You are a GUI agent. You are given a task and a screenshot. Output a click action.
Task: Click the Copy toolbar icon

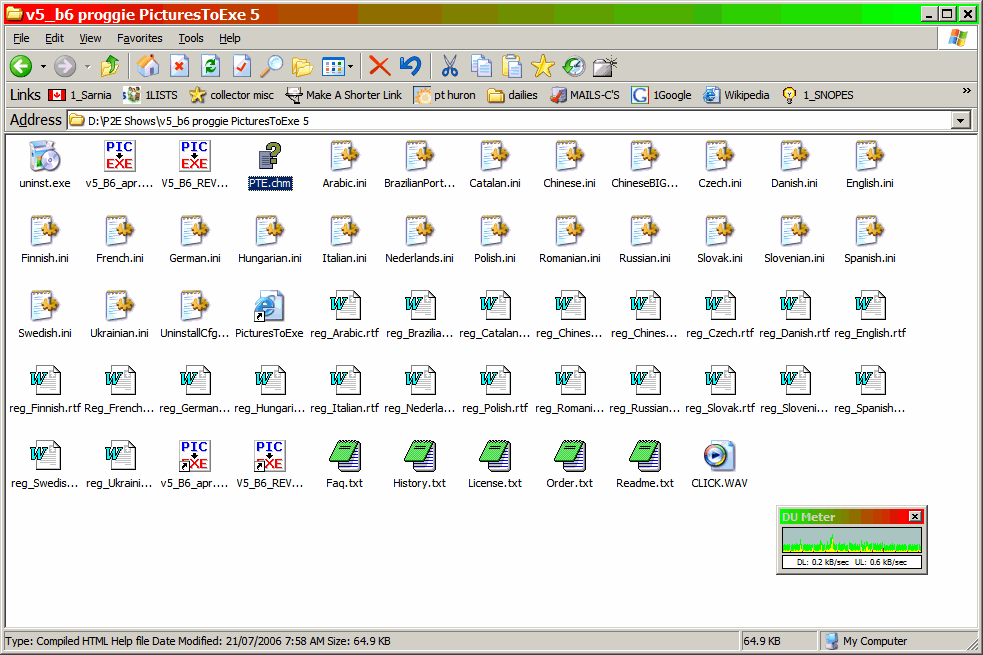(x=481, y=66)
